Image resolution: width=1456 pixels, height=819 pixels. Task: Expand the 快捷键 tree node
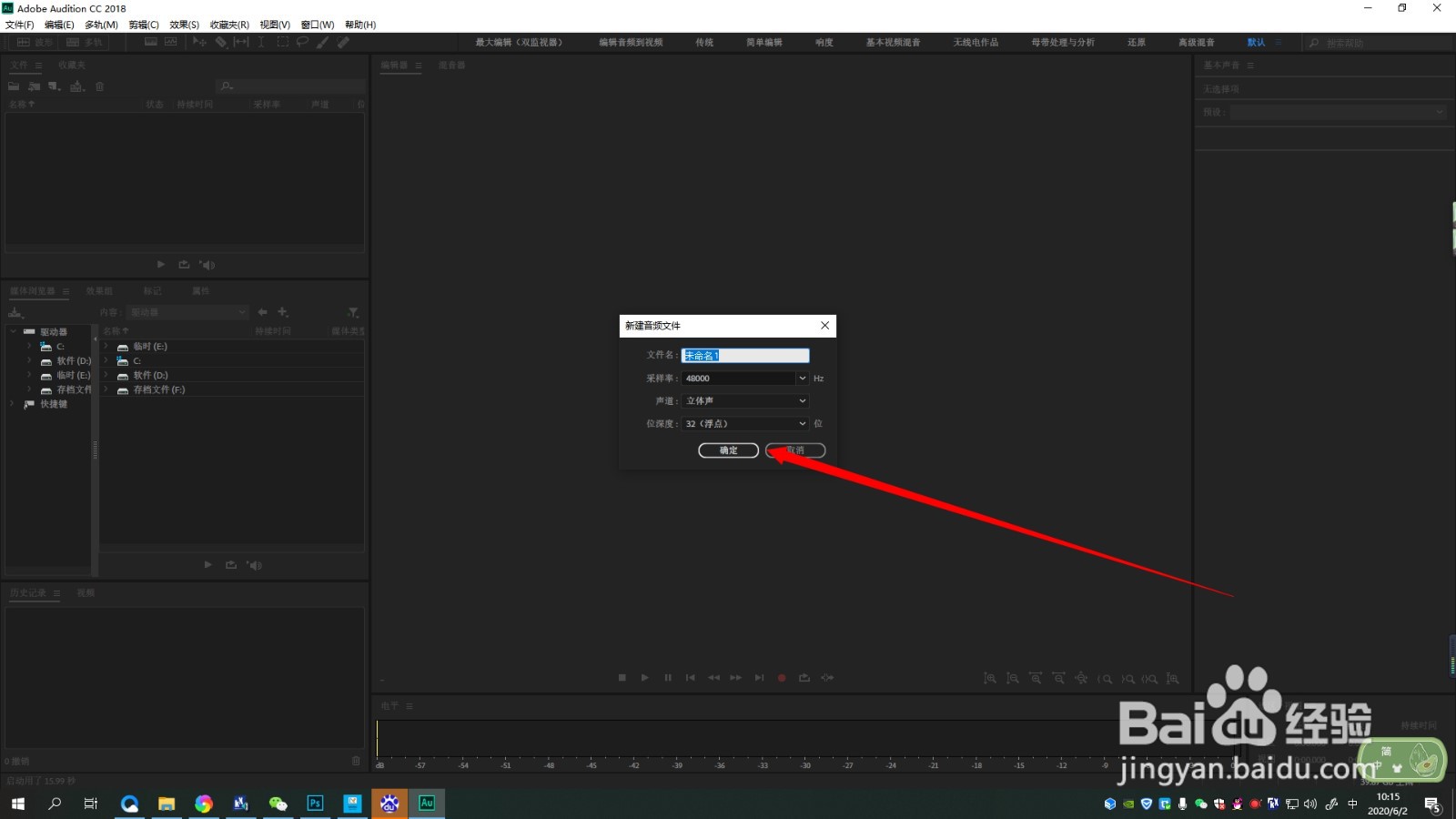pyautogui.click(x=13, y=404)
